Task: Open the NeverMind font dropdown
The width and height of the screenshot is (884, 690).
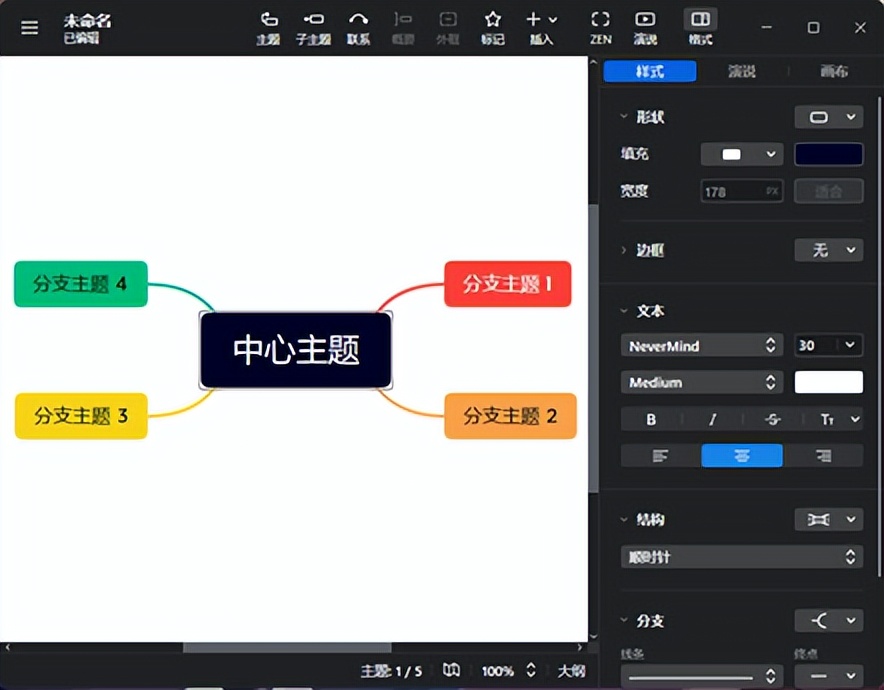Action: point(701,345)
